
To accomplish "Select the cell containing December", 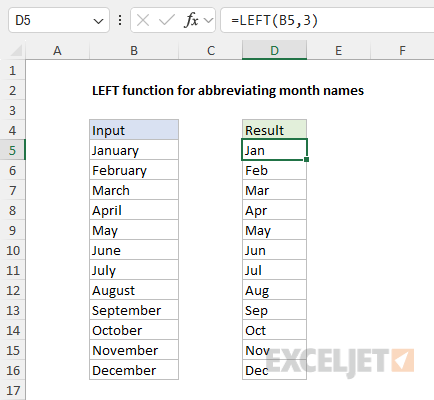I will 134,370.
